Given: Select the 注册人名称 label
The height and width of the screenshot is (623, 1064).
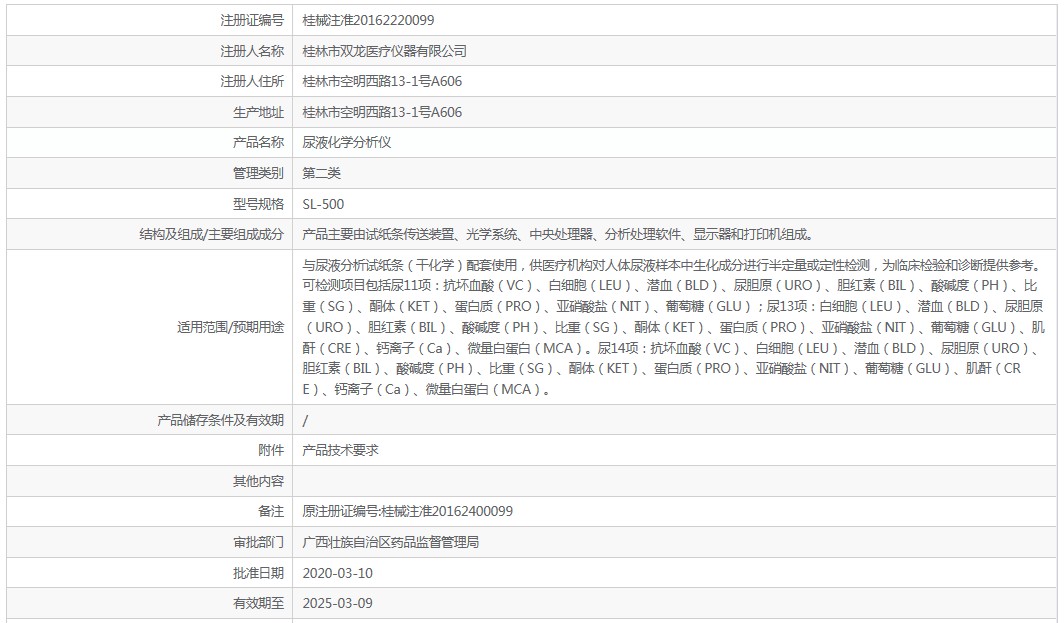Looking at the screenshot, I should [x=252, y=51].
